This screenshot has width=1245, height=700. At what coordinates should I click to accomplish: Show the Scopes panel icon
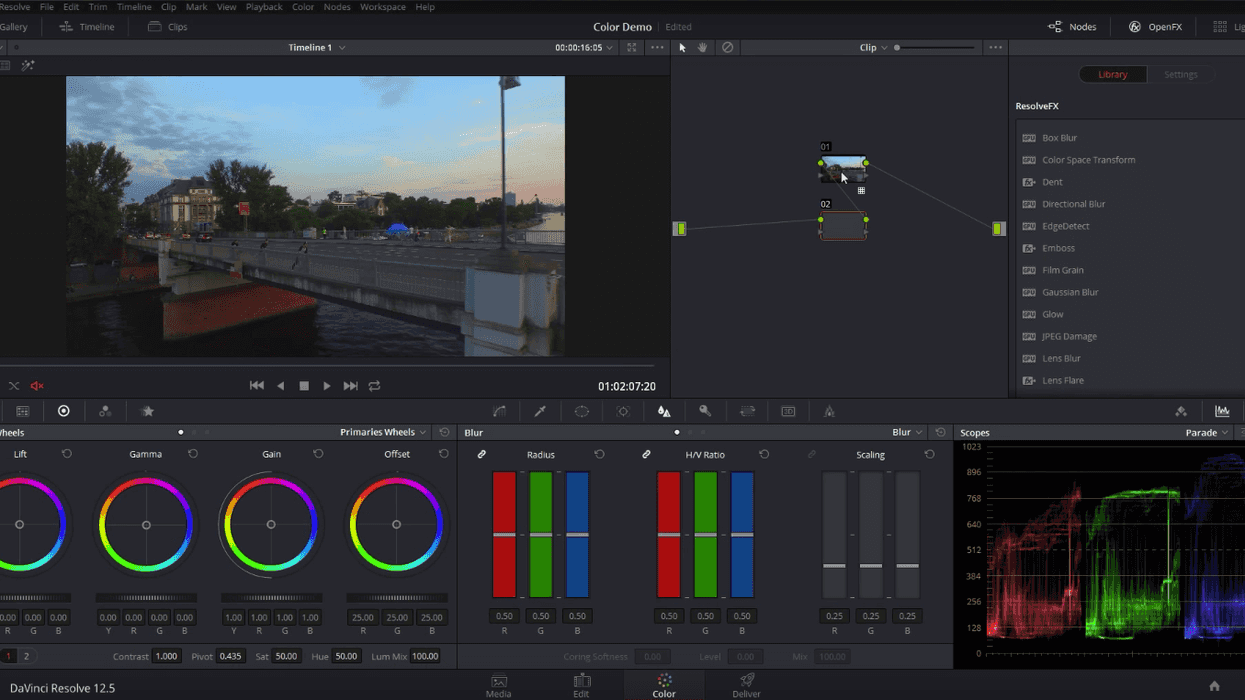pos(1222,411)
